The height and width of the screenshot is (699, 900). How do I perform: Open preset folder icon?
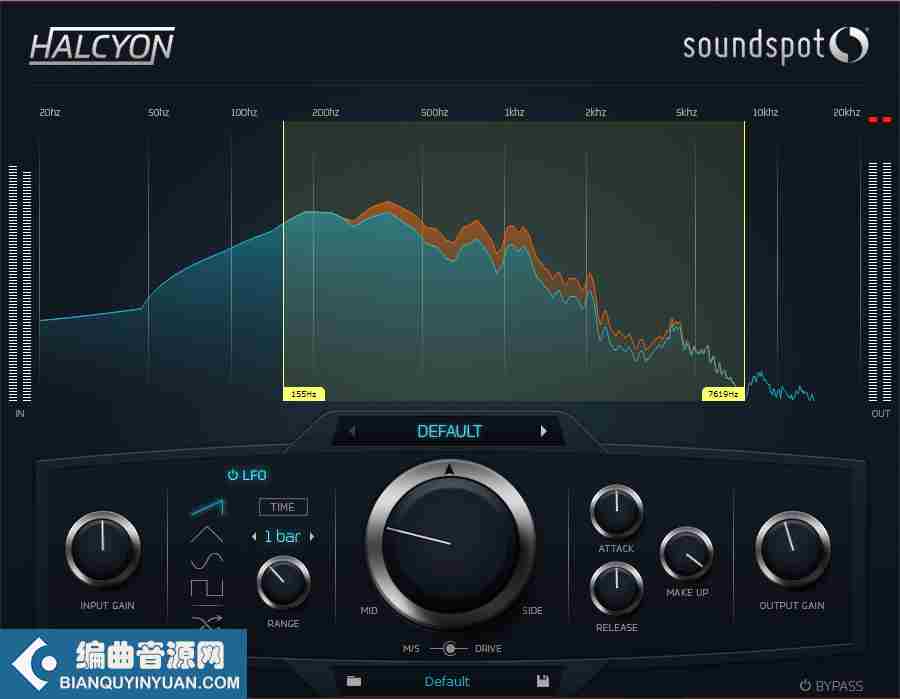(x=354, y=681)
